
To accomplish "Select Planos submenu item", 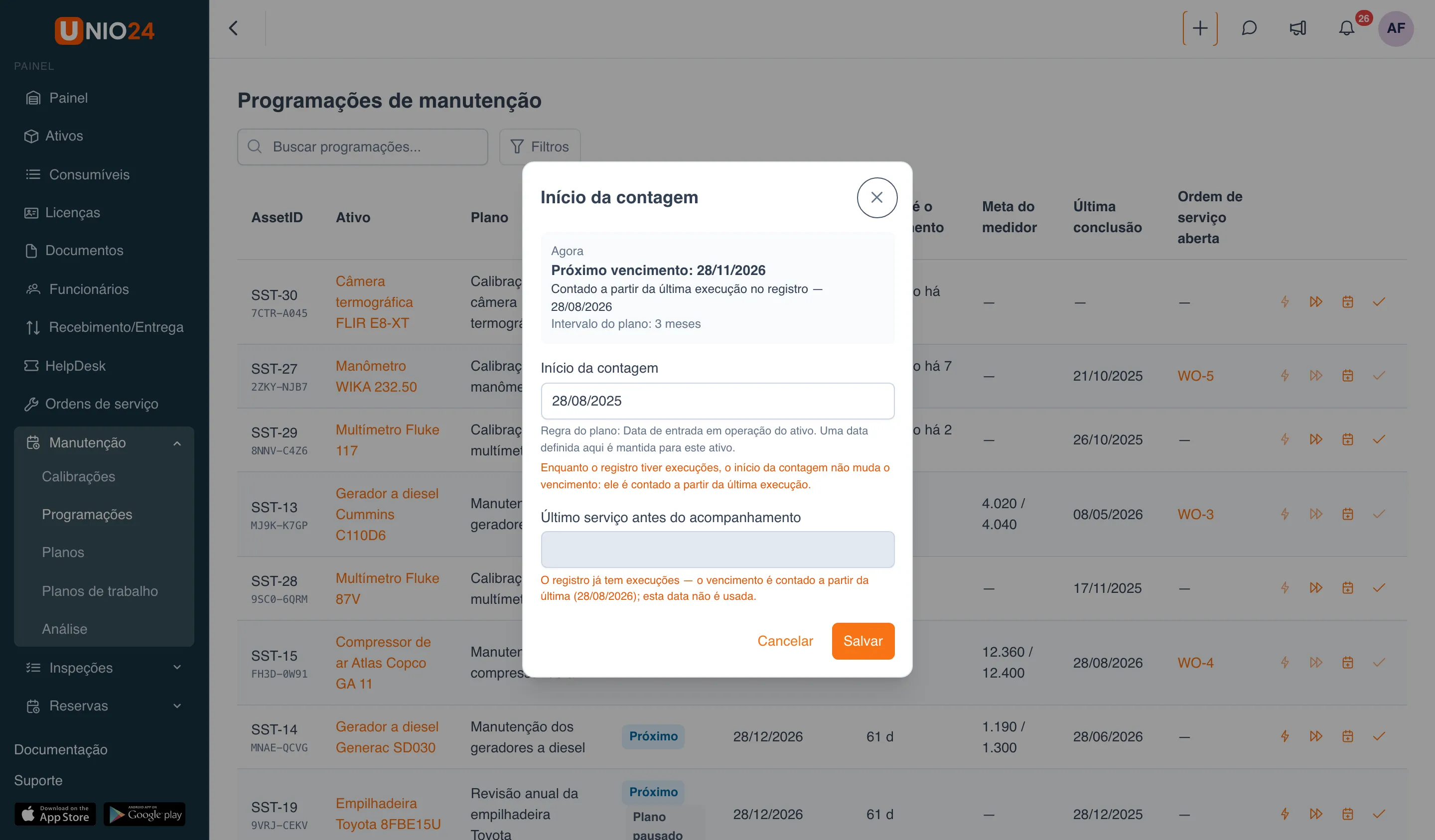I will (x=63, y=553).
